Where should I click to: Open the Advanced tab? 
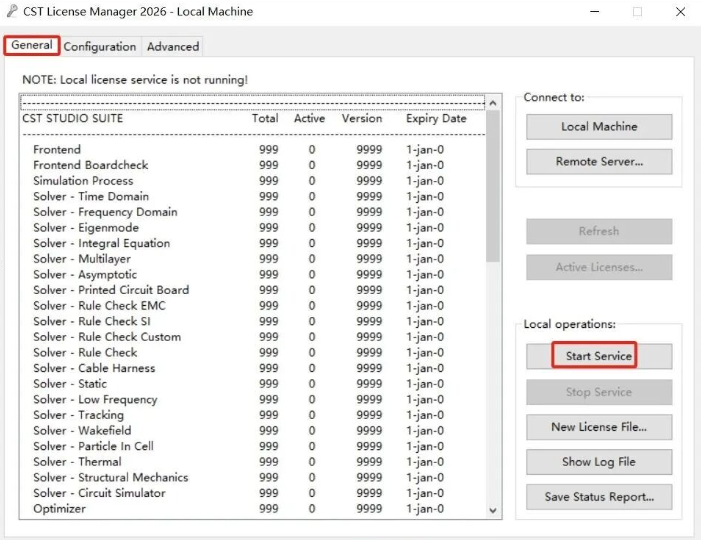(173, 47)
